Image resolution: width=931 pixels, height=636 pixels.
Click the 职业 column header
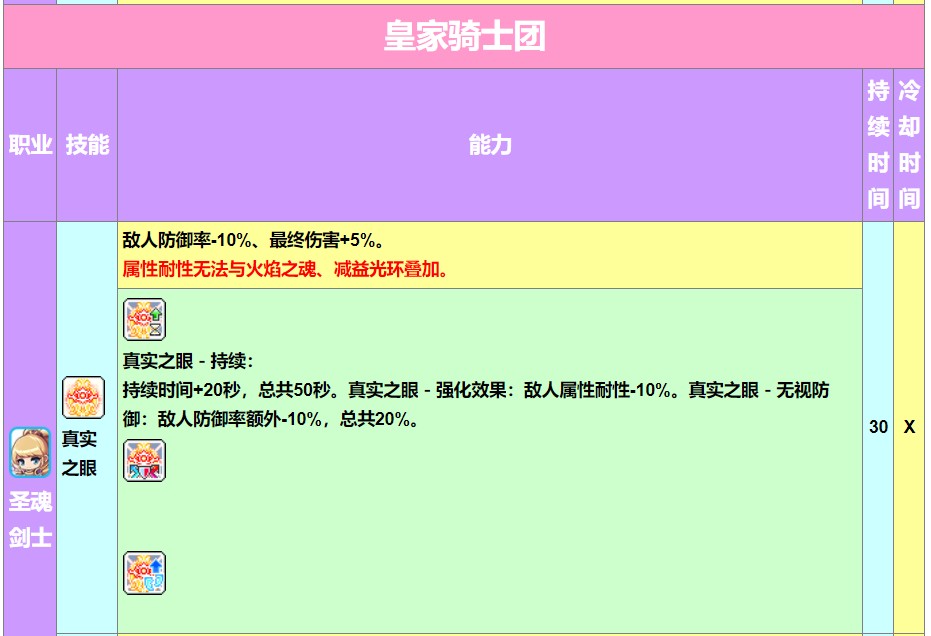(x=30, y=145)
